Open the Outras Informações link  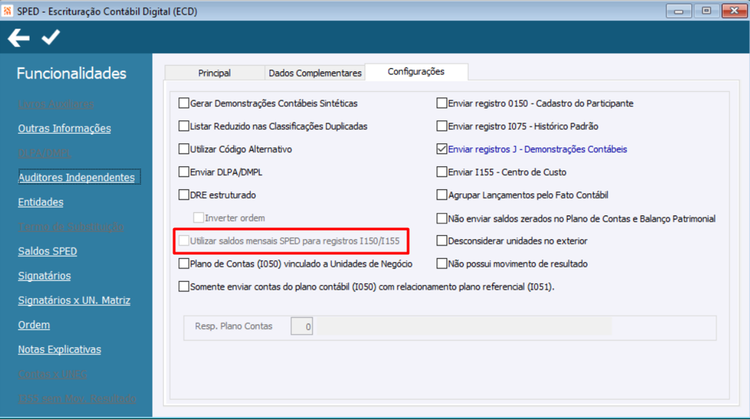tap(65, 129)
